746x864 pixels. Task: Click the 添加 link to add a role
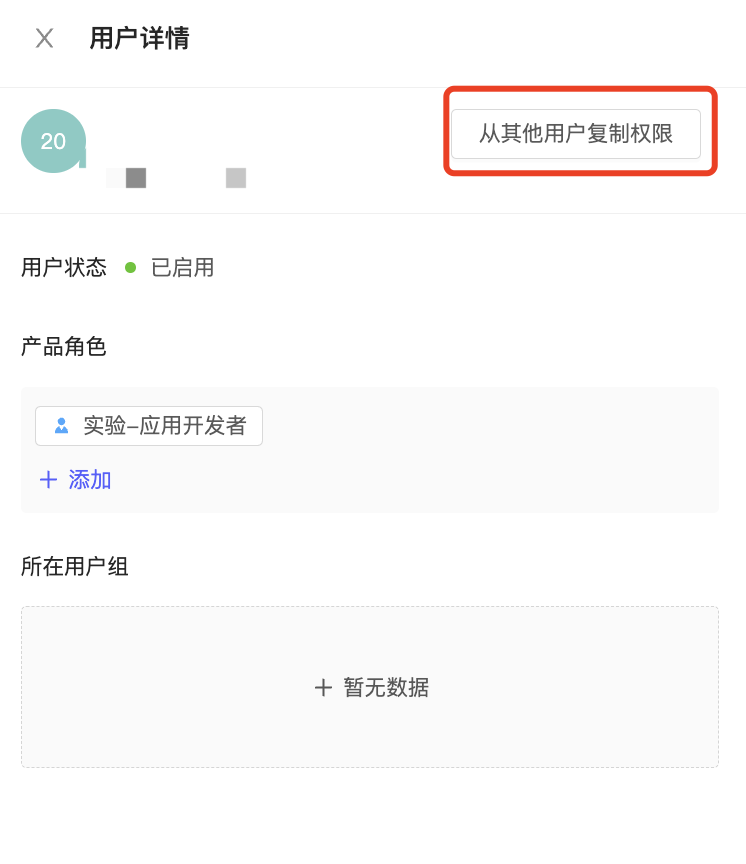tap(90, 479)
